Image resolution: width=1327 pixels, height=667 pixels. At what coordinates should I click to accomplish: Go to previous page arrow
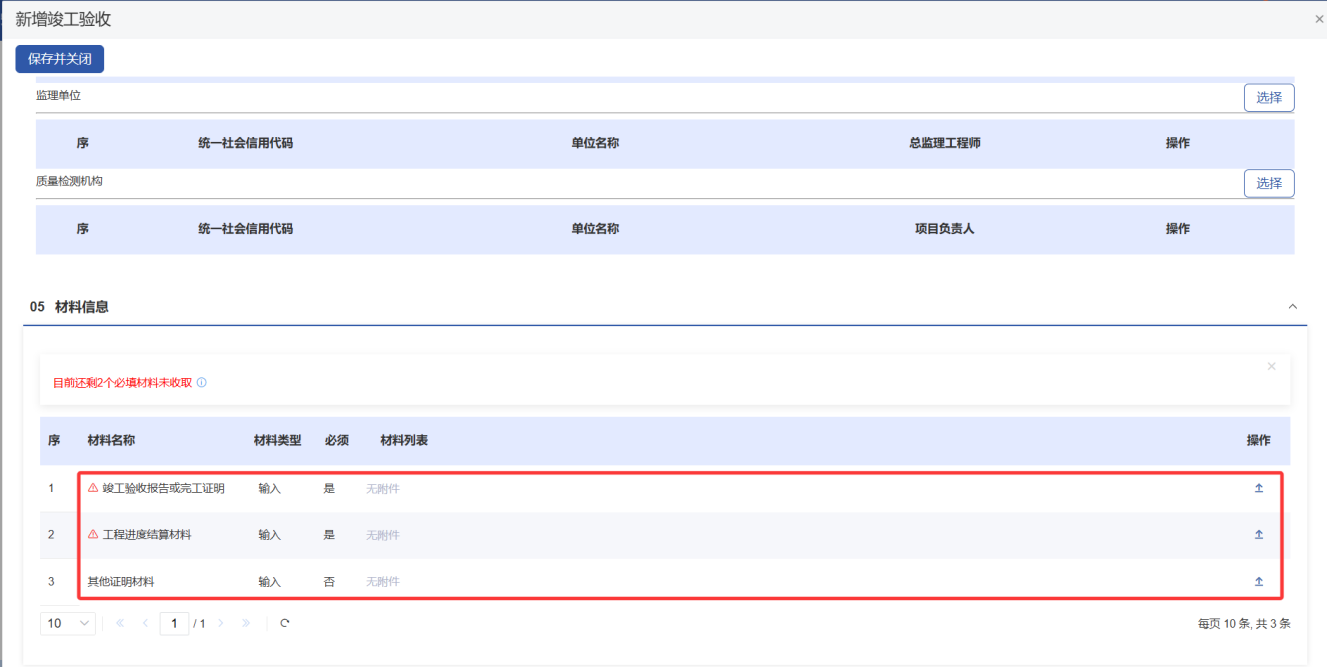click(145, 623)
